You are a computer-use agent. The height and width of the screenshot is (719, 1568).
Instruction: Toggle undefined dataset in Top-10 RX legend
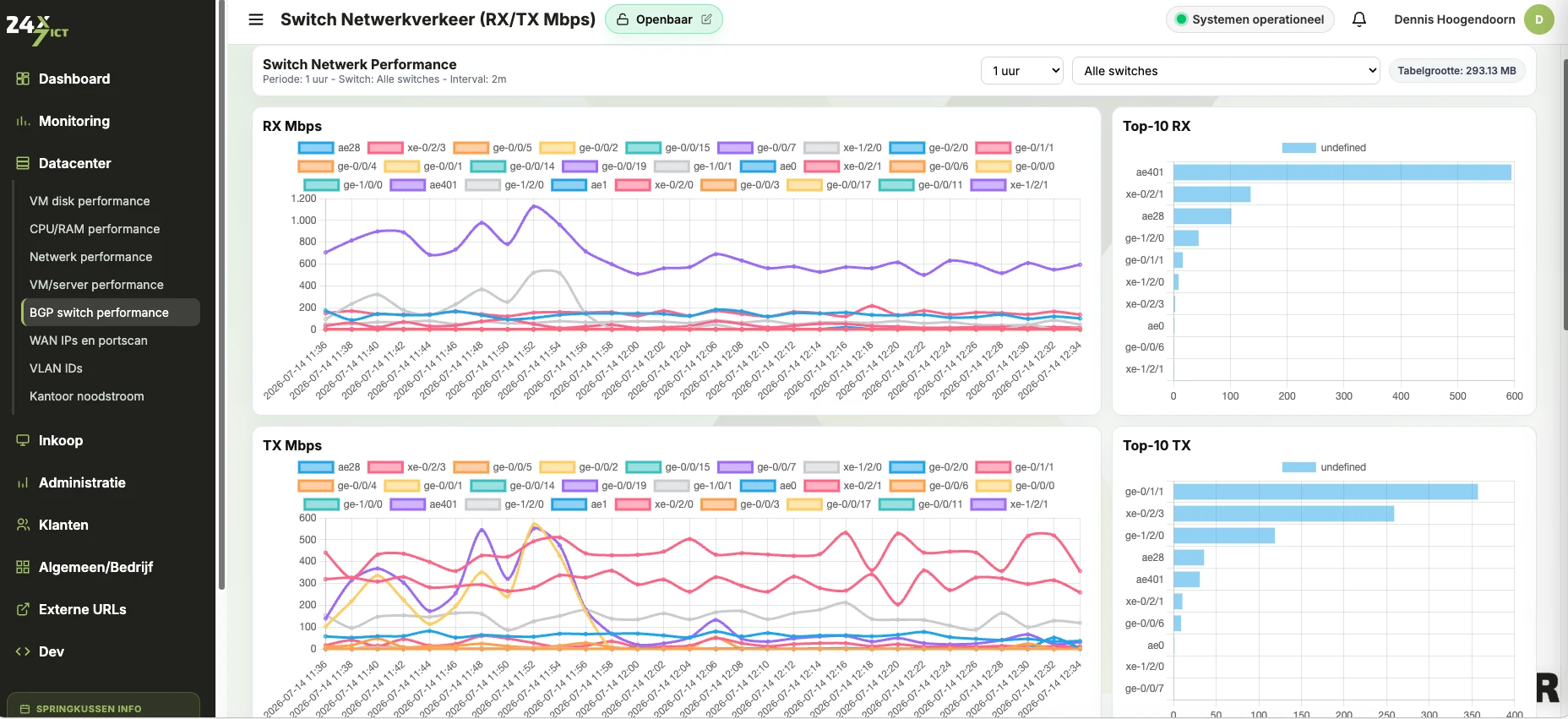(x=1324, y=148)
